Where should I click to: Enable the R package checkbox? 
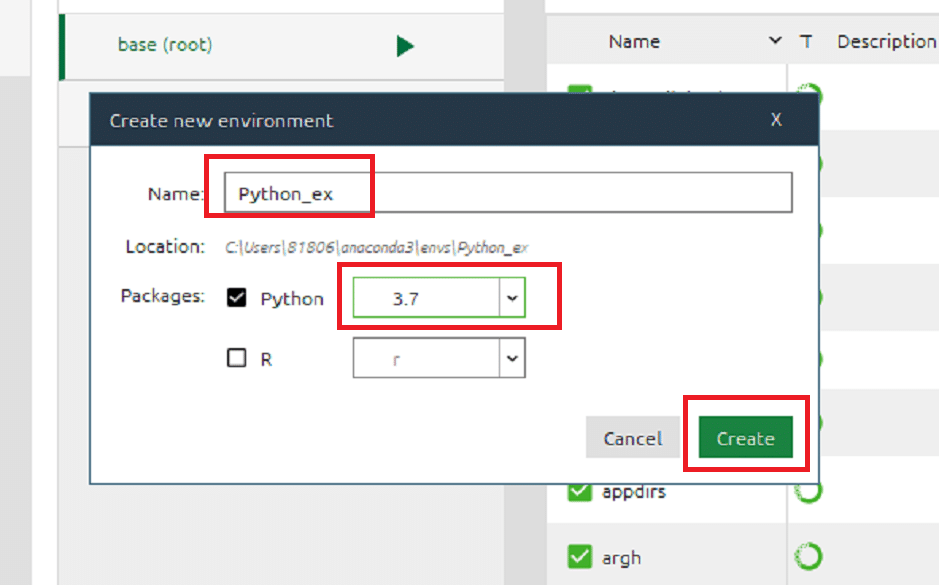click(x=237, y=358)
